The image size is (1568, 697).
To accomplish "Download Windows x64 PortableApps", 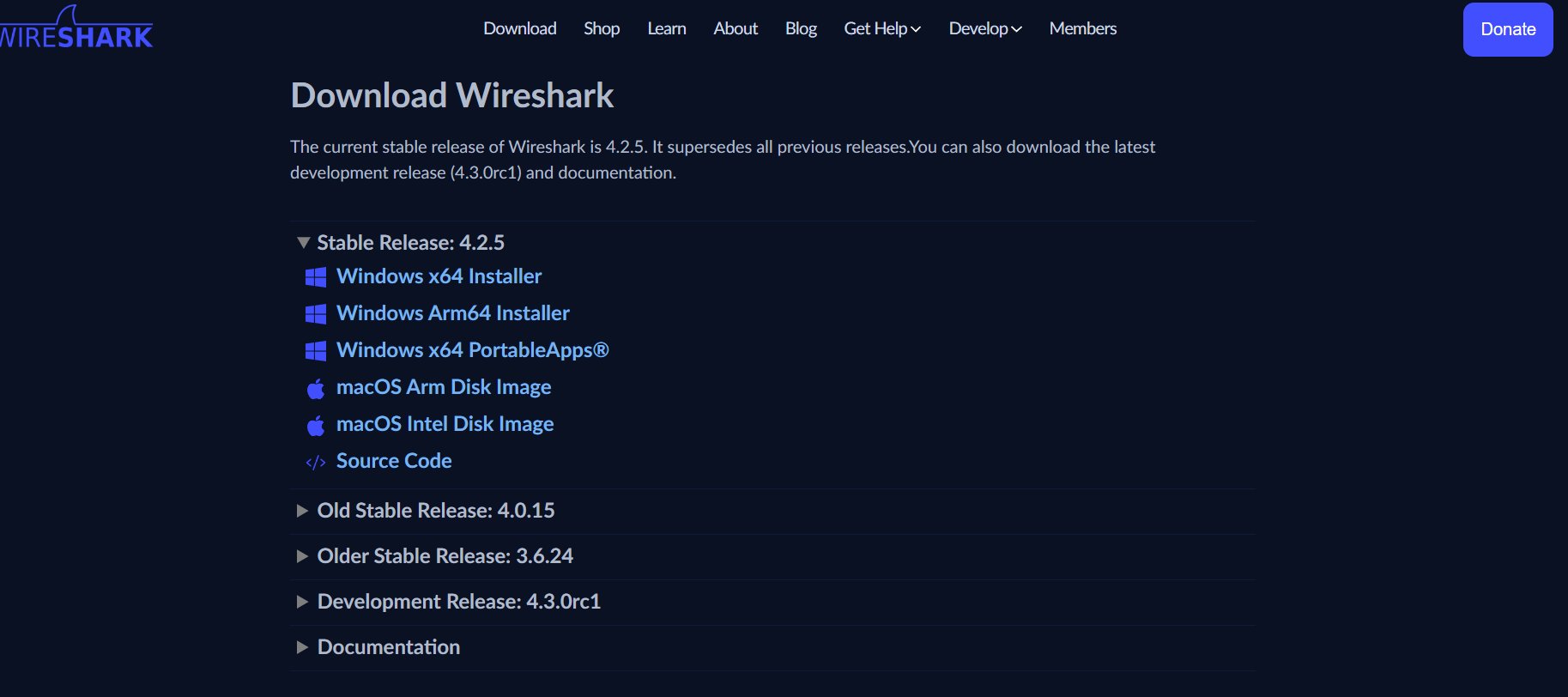I will (x=473, y=350).
